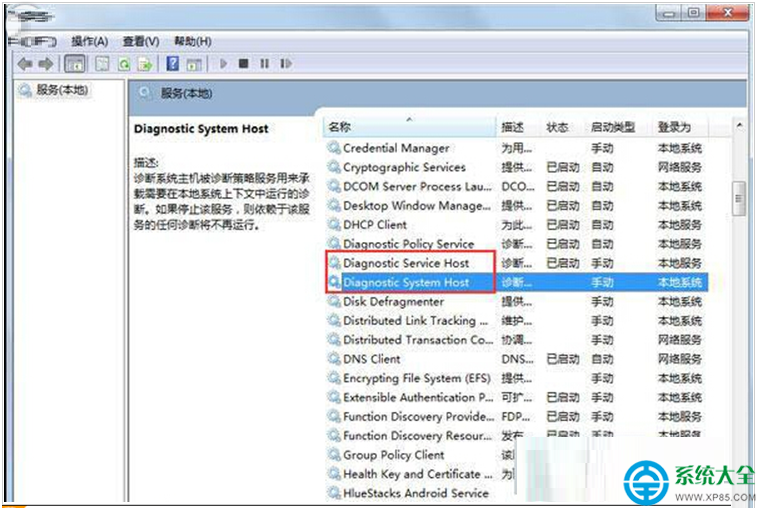Pause the service with the pause icon
The height and width of the screenshot is (508, 758).
click(264, 63)
